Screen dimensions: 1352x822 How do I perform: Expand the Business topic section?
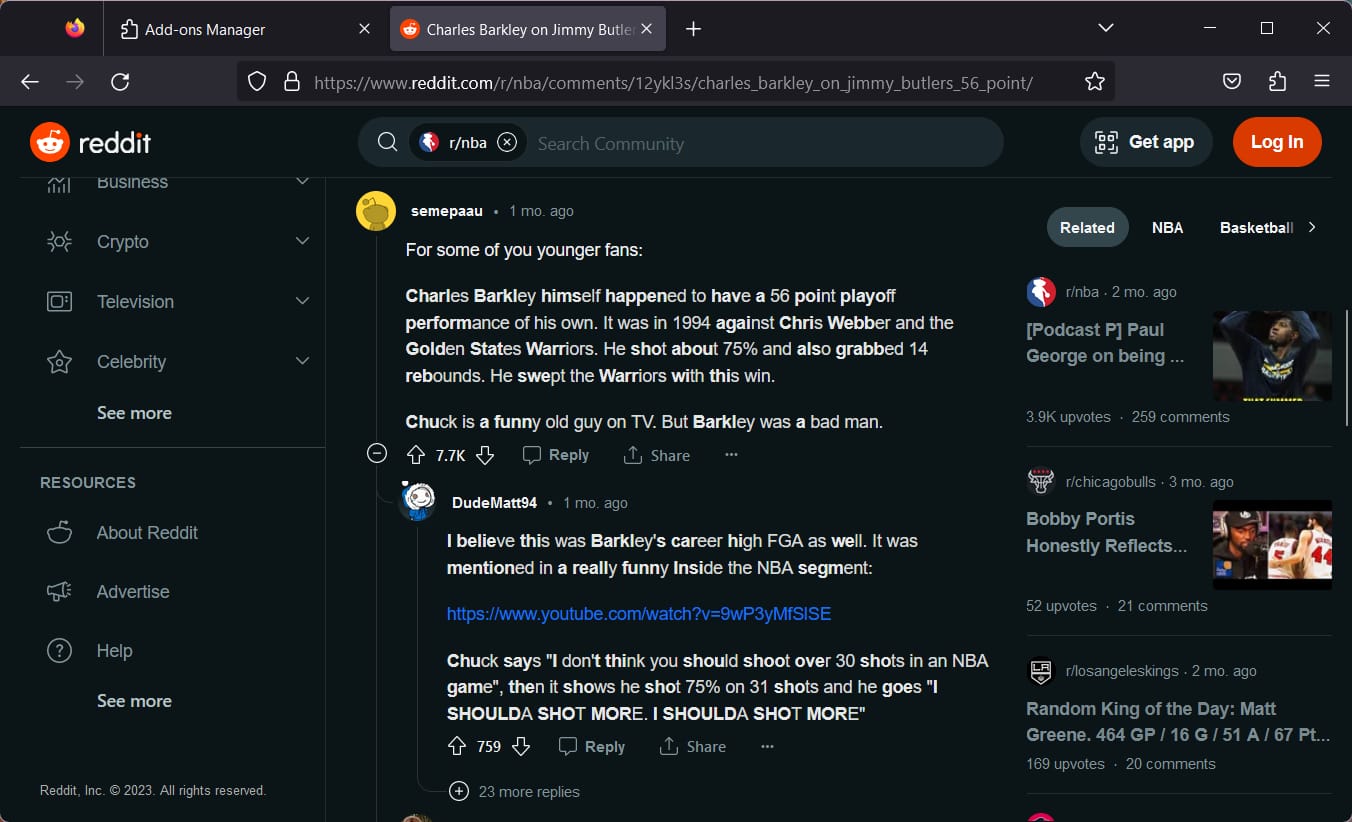(x=302, y=182)
